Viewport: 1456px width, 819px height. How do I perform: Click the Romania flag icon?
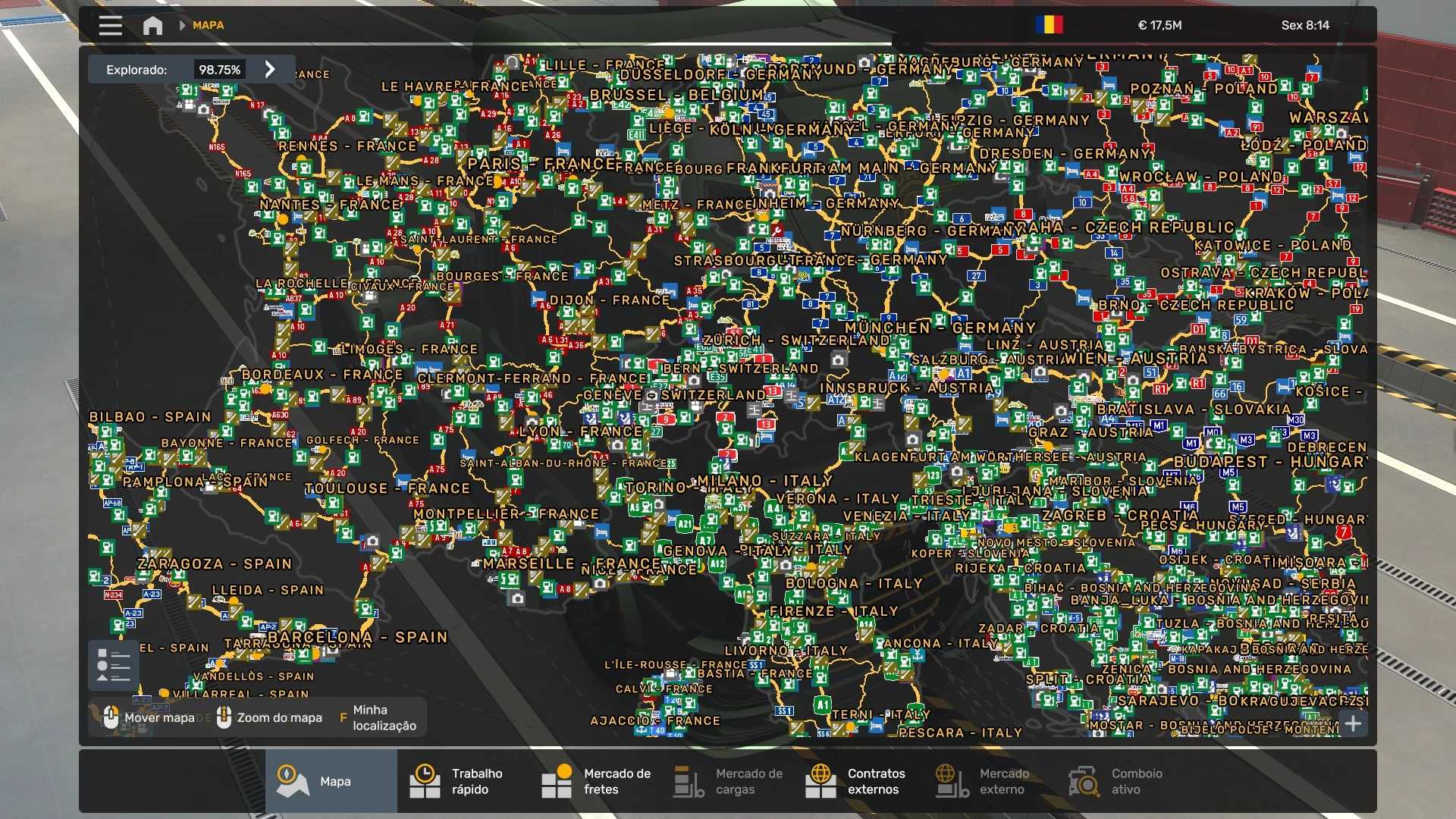[1049, 25]
